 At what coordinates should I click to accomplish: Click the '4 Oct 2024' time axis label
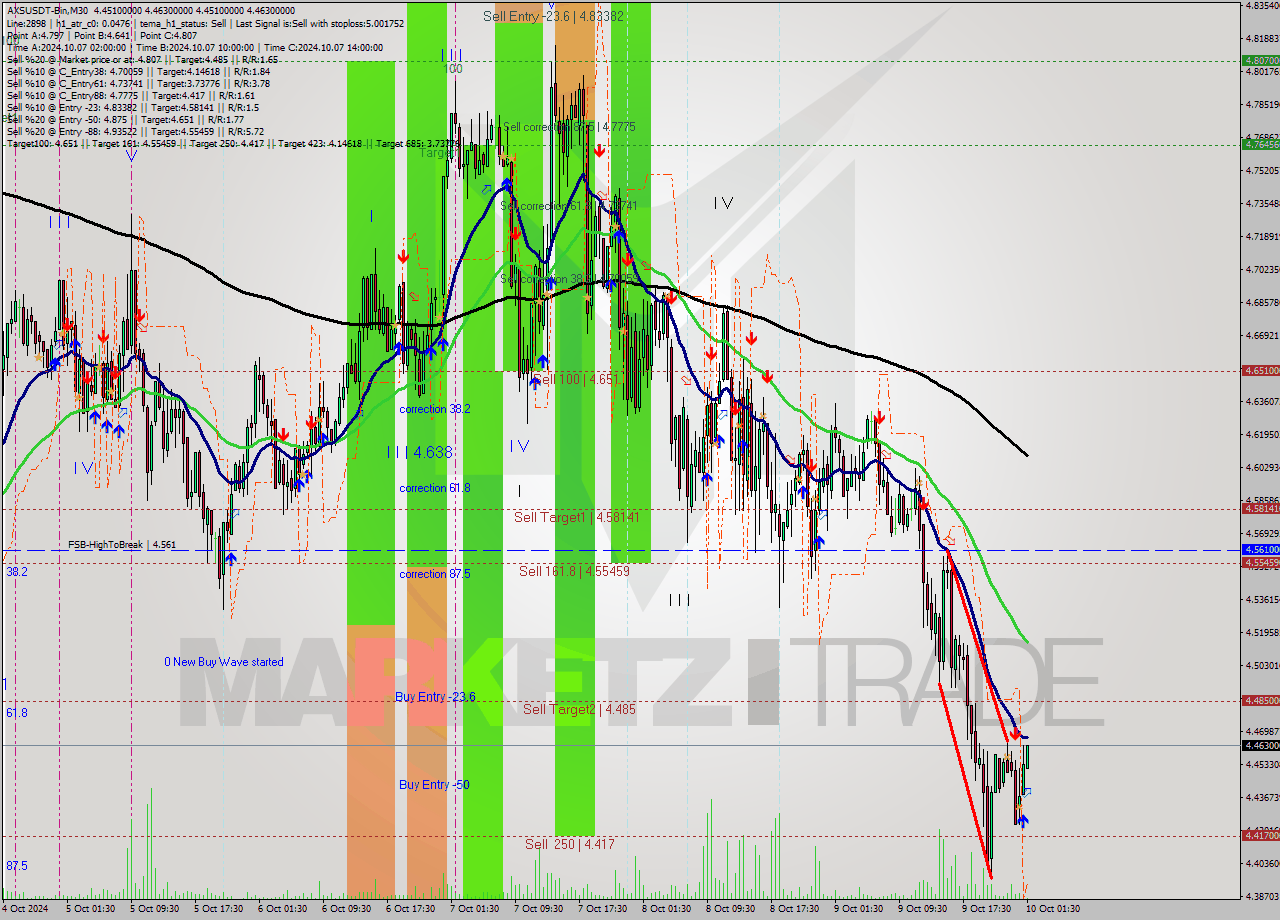click(x=26, y=909)
